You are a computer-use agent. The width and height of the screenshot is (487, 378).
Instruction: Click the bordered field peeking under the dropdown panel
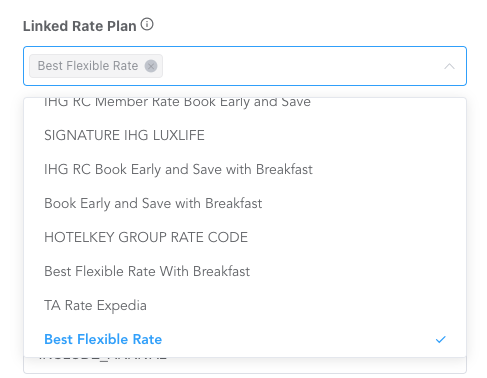pyautogui.click(x=245, y=365)
